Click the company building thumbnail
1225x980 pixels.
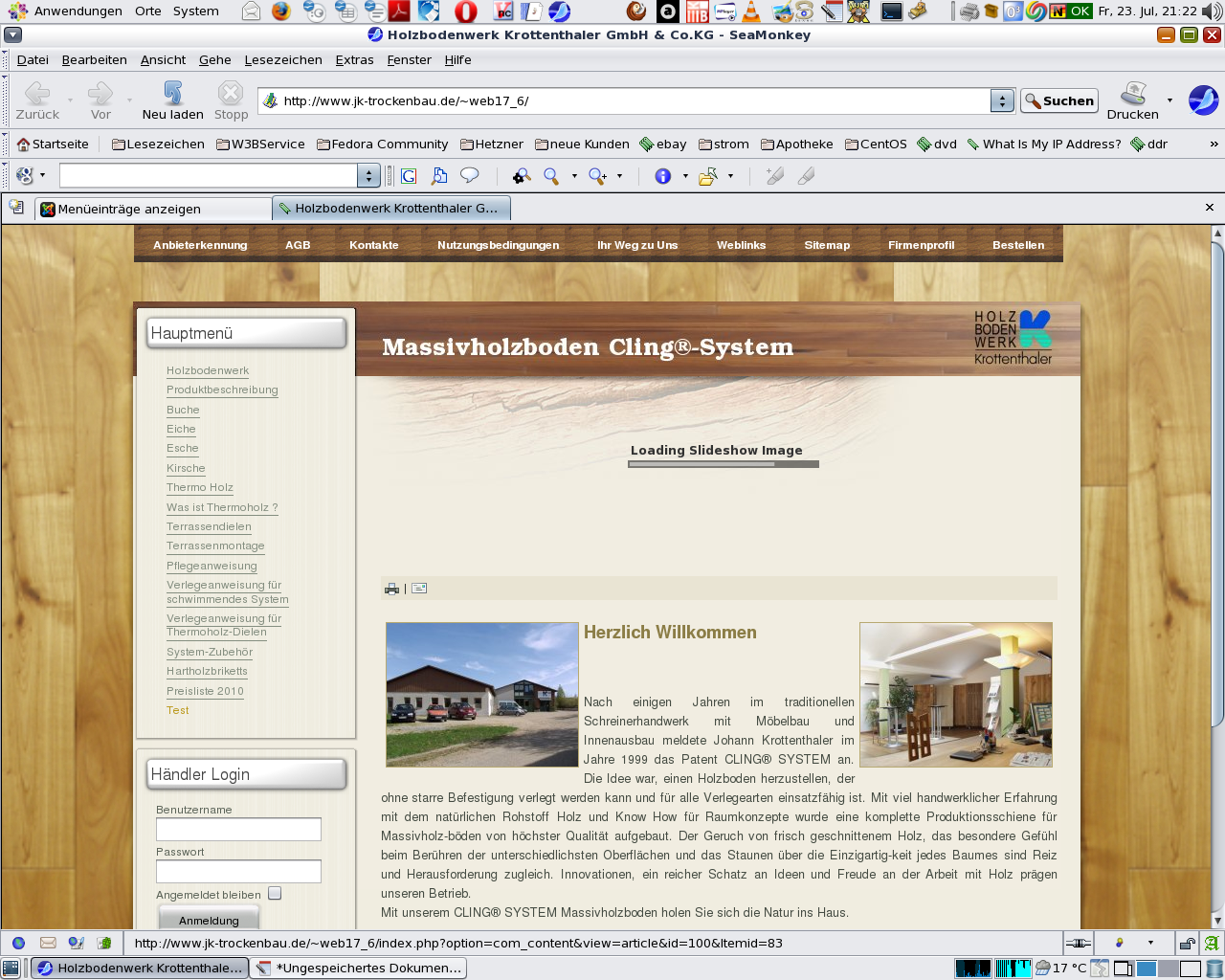482,695
